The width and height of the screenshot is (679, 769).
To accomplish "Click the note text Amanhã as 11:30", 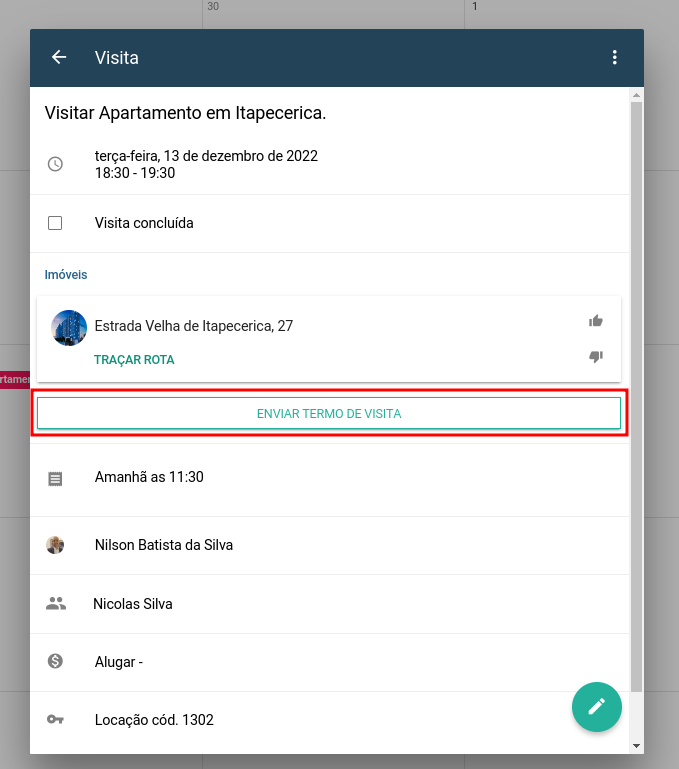I will point(149,477).
